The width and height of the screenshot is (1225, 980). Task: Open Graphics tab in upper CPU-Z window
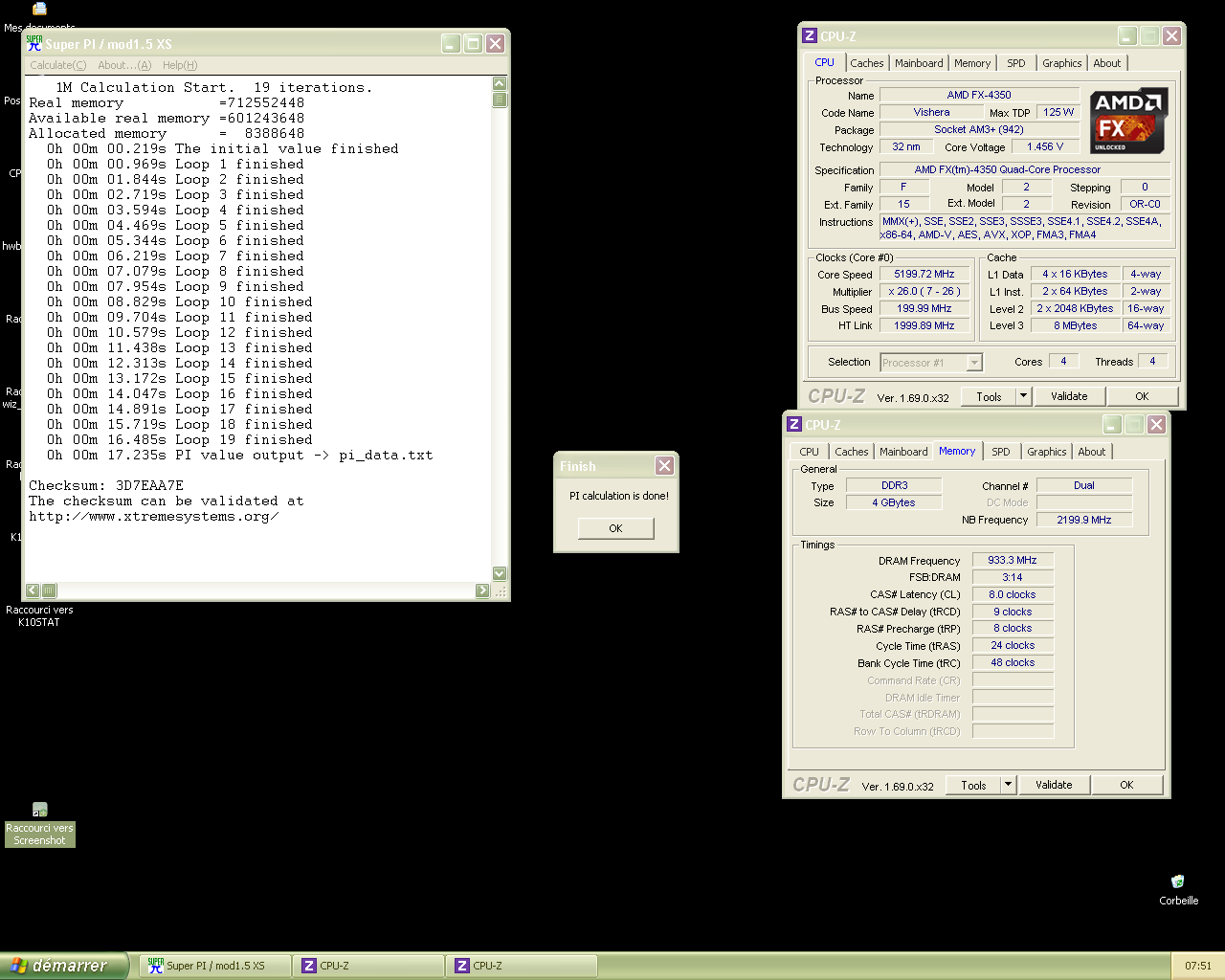(1062, 63)
